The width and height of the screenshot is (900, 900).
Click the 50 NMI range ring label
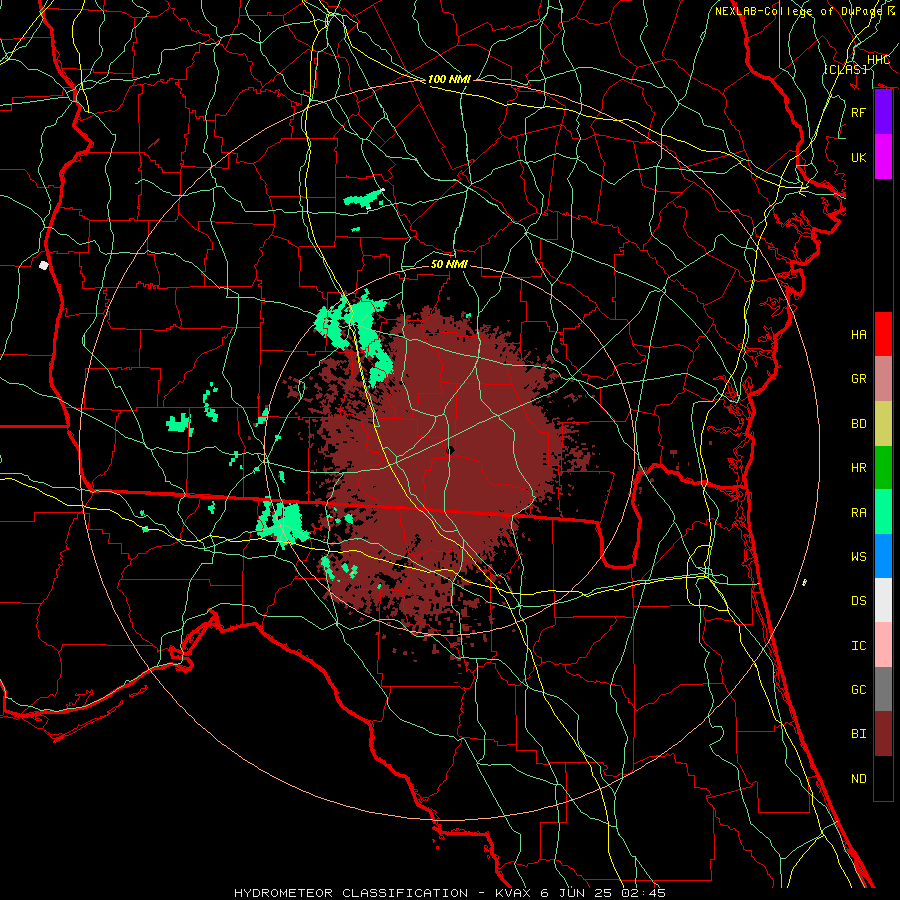449,264
